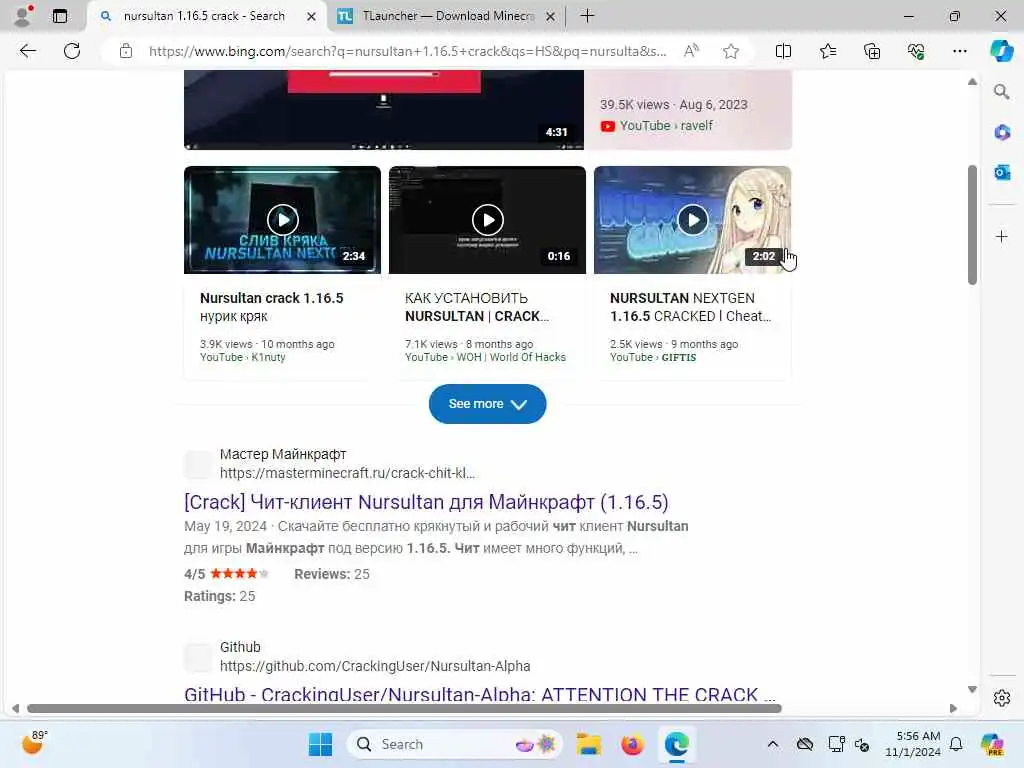Add this page to favorites star
This screenshot has height=768, width=1024.
[x=731, y=51]
